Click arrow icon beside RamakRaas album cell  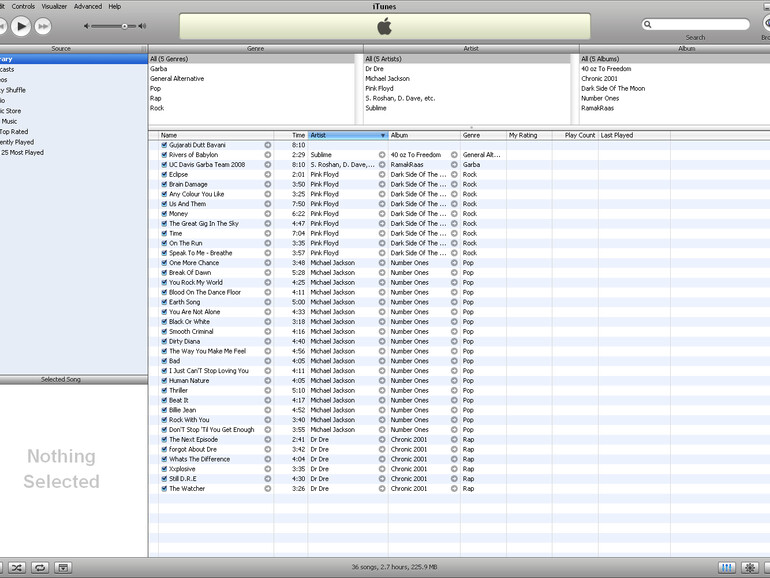point(454,165)
